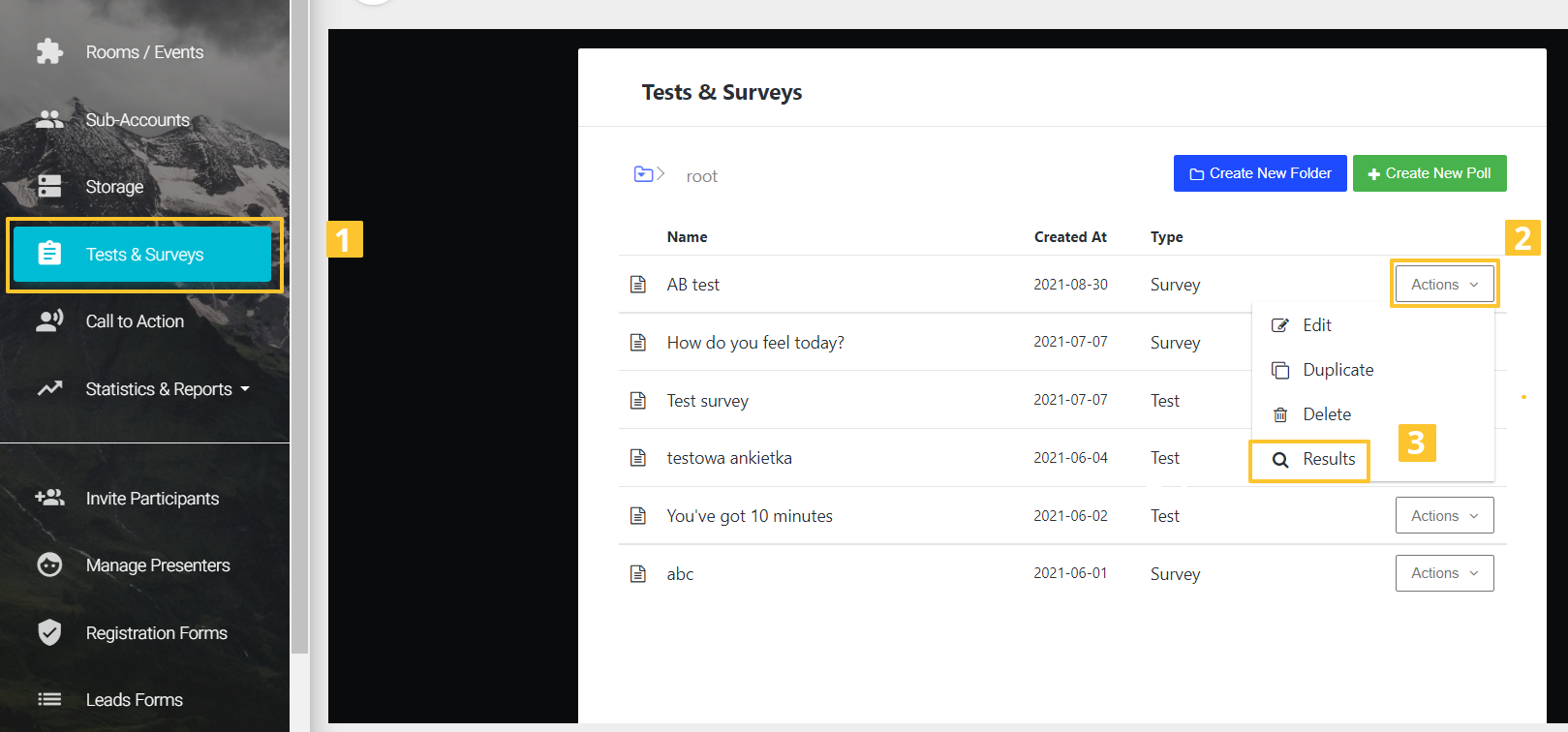Click the Test survey name
The image size is (1568, 732).
[x=707, y=401]
